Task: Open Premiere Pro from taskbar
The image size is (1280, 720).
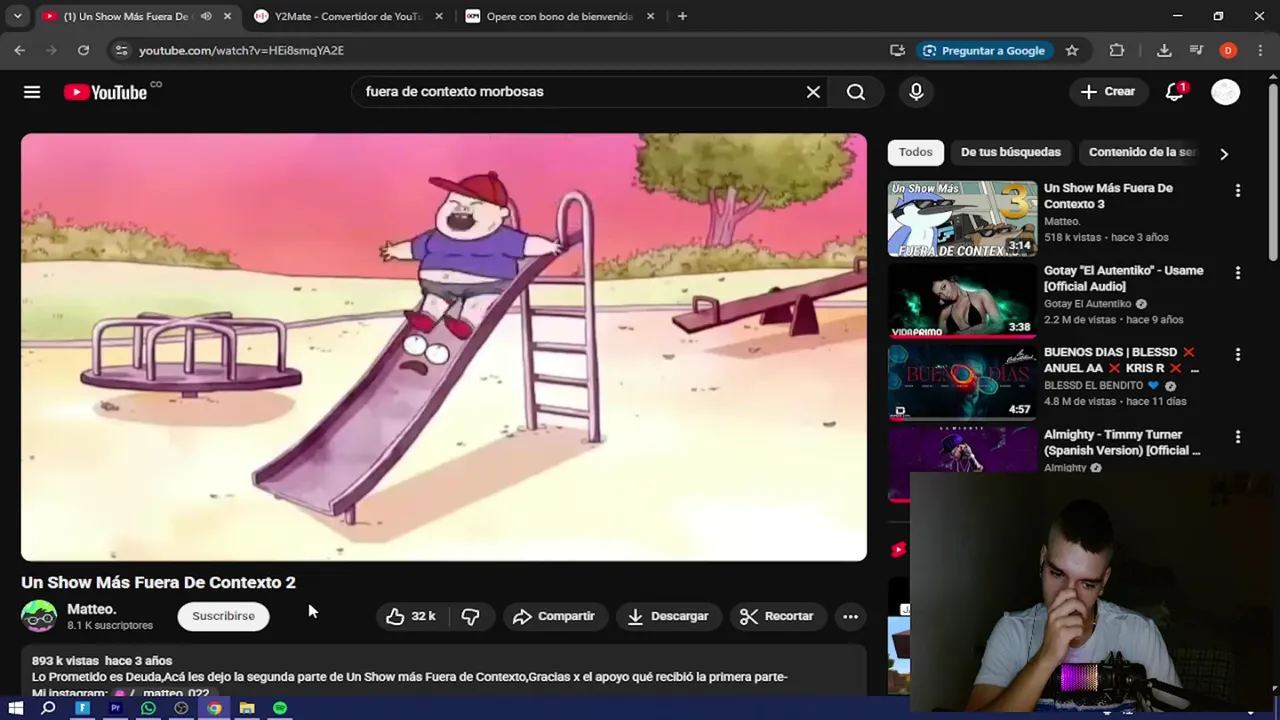Action: pos(115,708)
